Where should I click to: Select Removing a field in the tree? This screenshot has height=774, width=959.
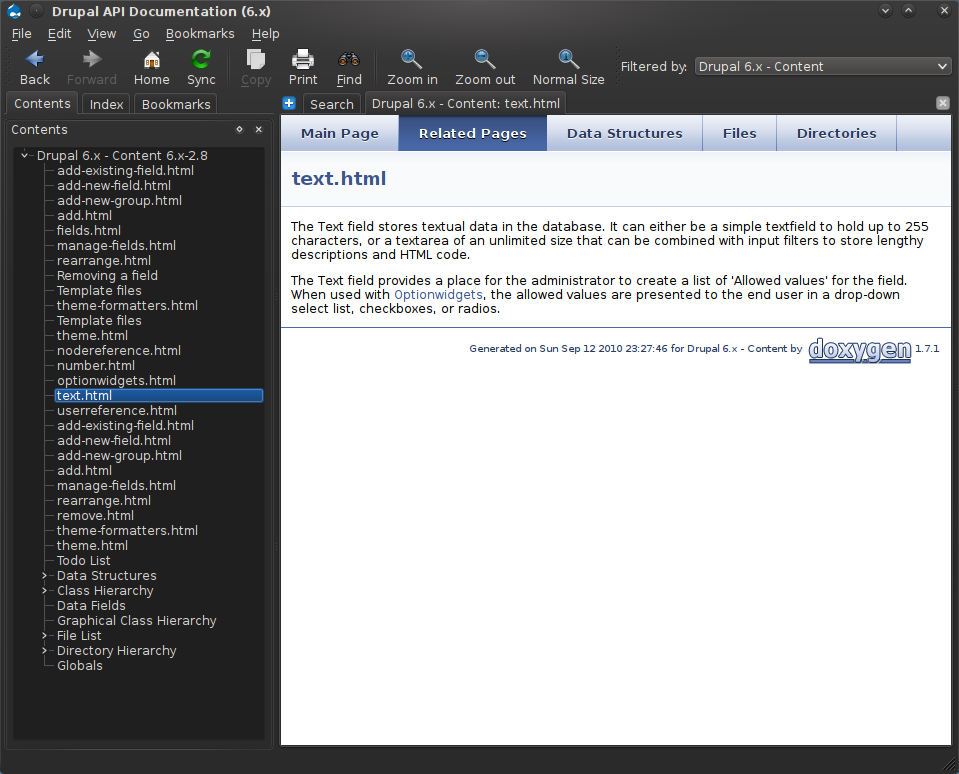click(x=107, y=276)
